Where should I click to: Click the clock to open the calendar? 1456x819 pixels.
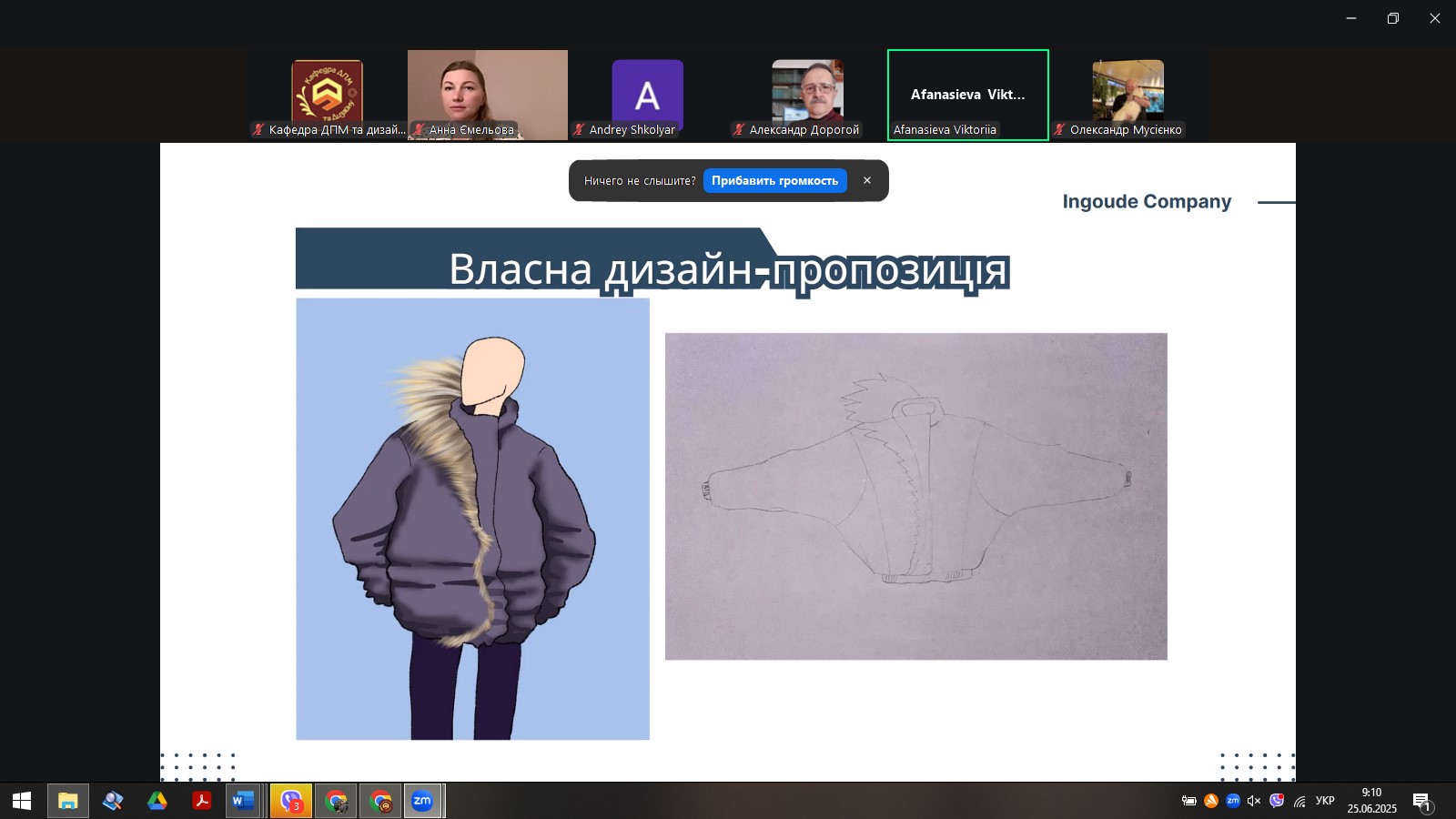(x=1372, y=802)
